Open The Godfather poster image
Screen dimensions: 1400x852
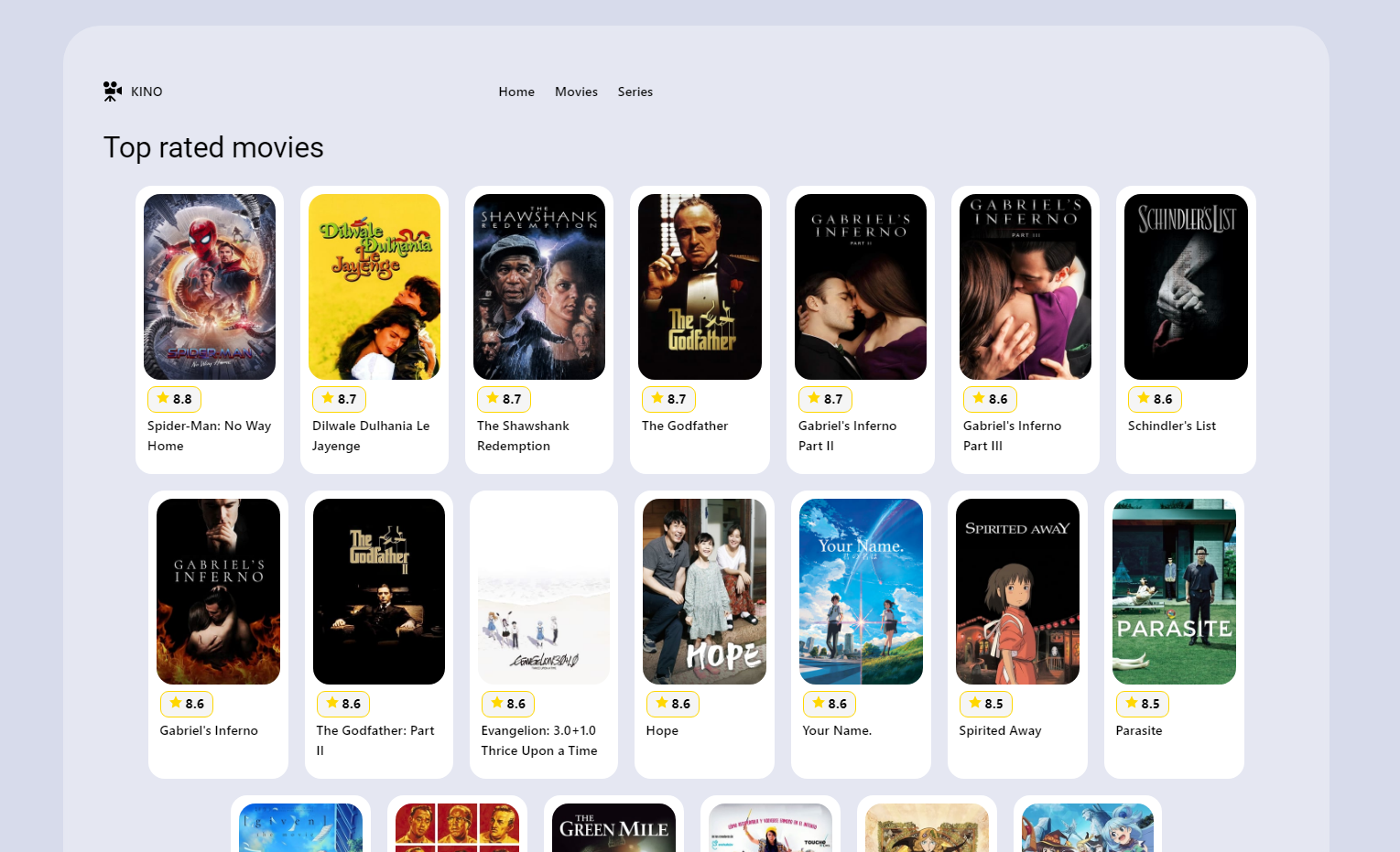(x=700, y=286)
